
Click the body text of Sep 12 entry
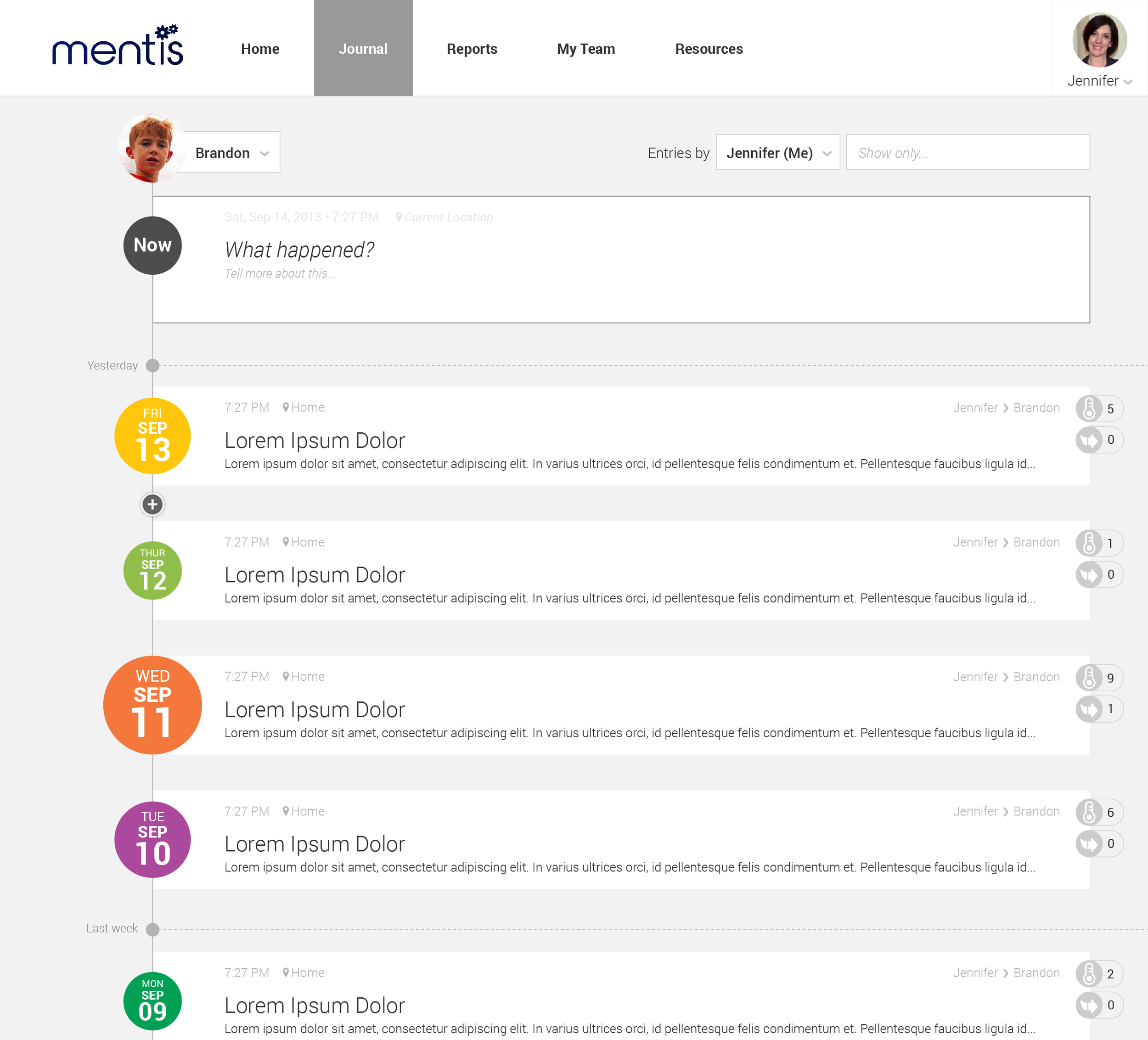pyautogui.click(x=630, y=598)
